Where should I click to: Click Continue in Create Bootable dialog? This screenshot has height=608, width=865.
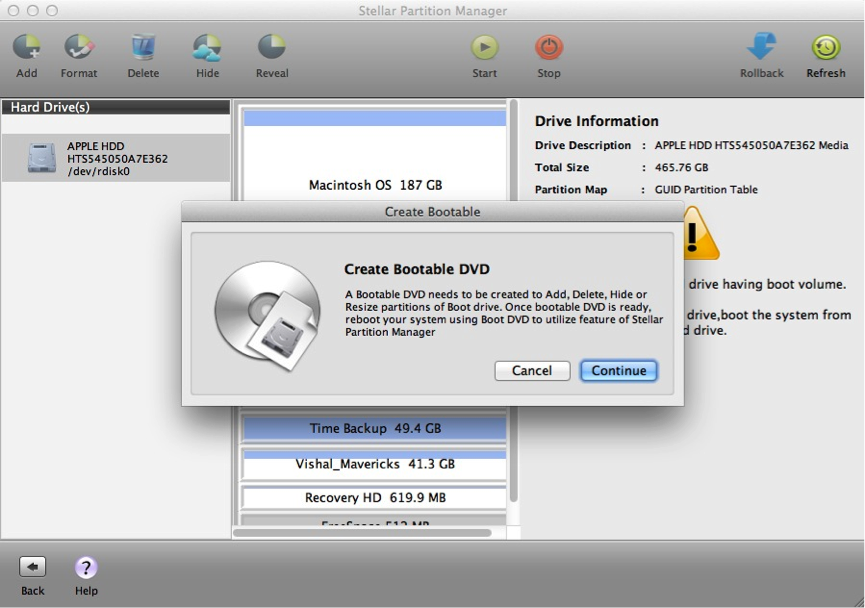(x=618, y=371)
